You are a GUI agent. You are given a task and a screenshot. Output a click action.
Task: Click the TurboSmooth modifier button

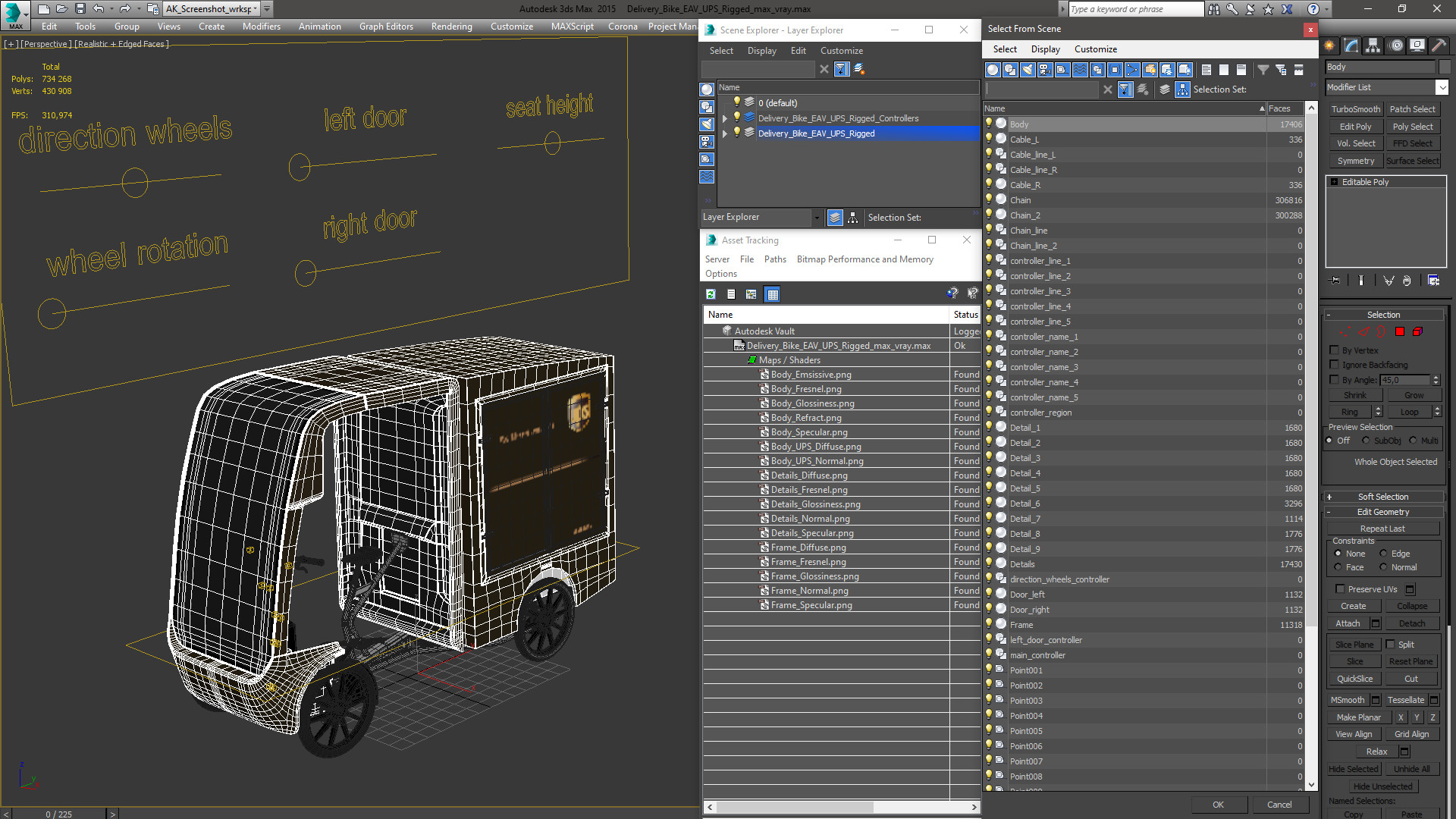tap(1355, 109)
